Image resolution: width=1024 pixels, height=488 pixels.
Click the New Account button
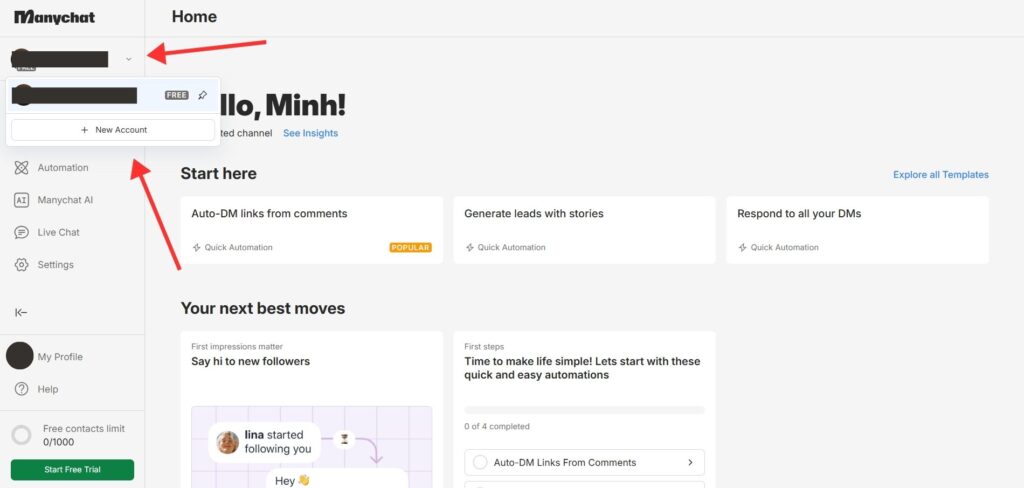[x=113, y=130]
